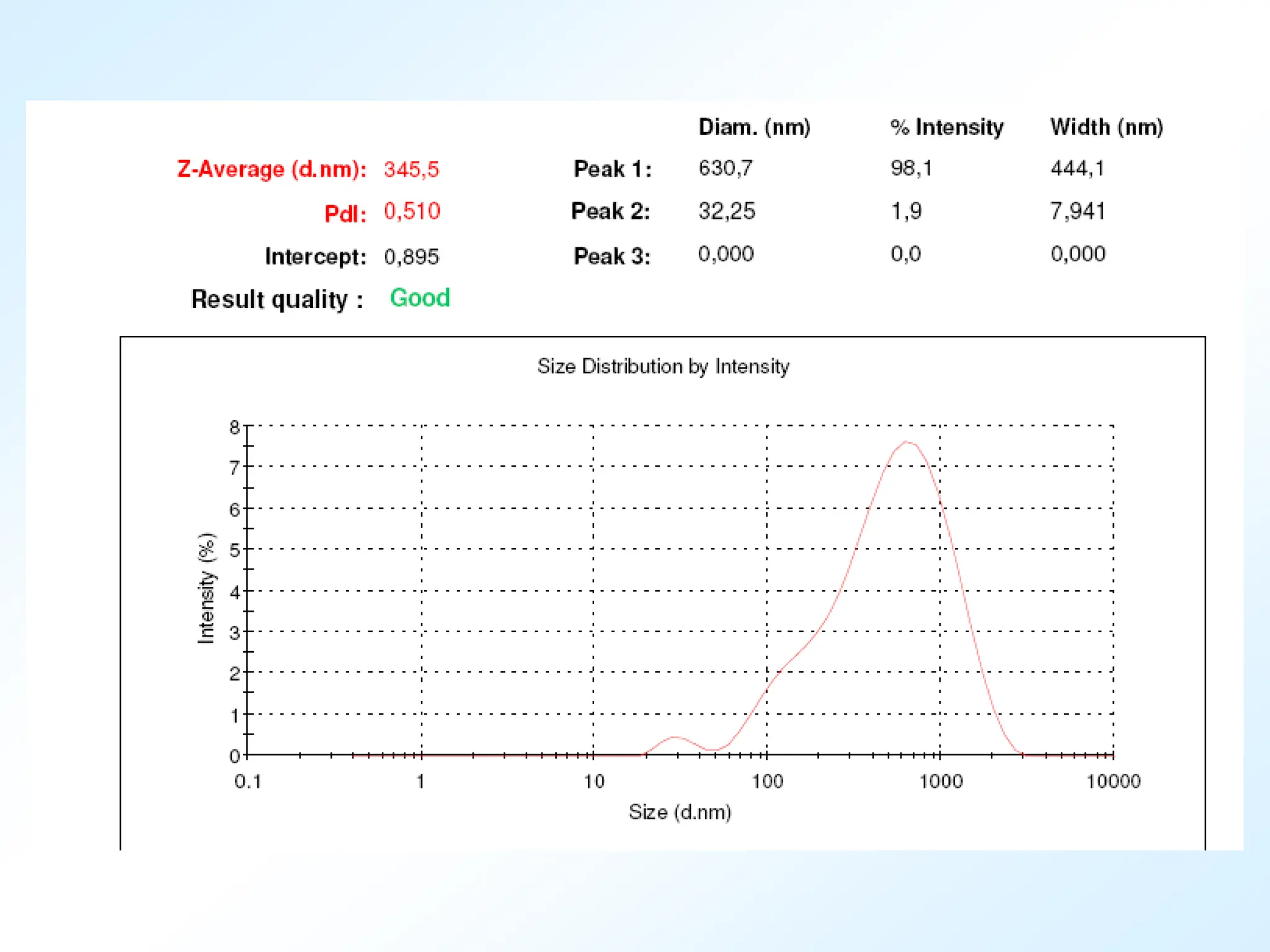Image resolution: width=1270 pixels, height=952 pixels.
Task: Click the Size (d.nm) axis label
Action: click(680, 812)
